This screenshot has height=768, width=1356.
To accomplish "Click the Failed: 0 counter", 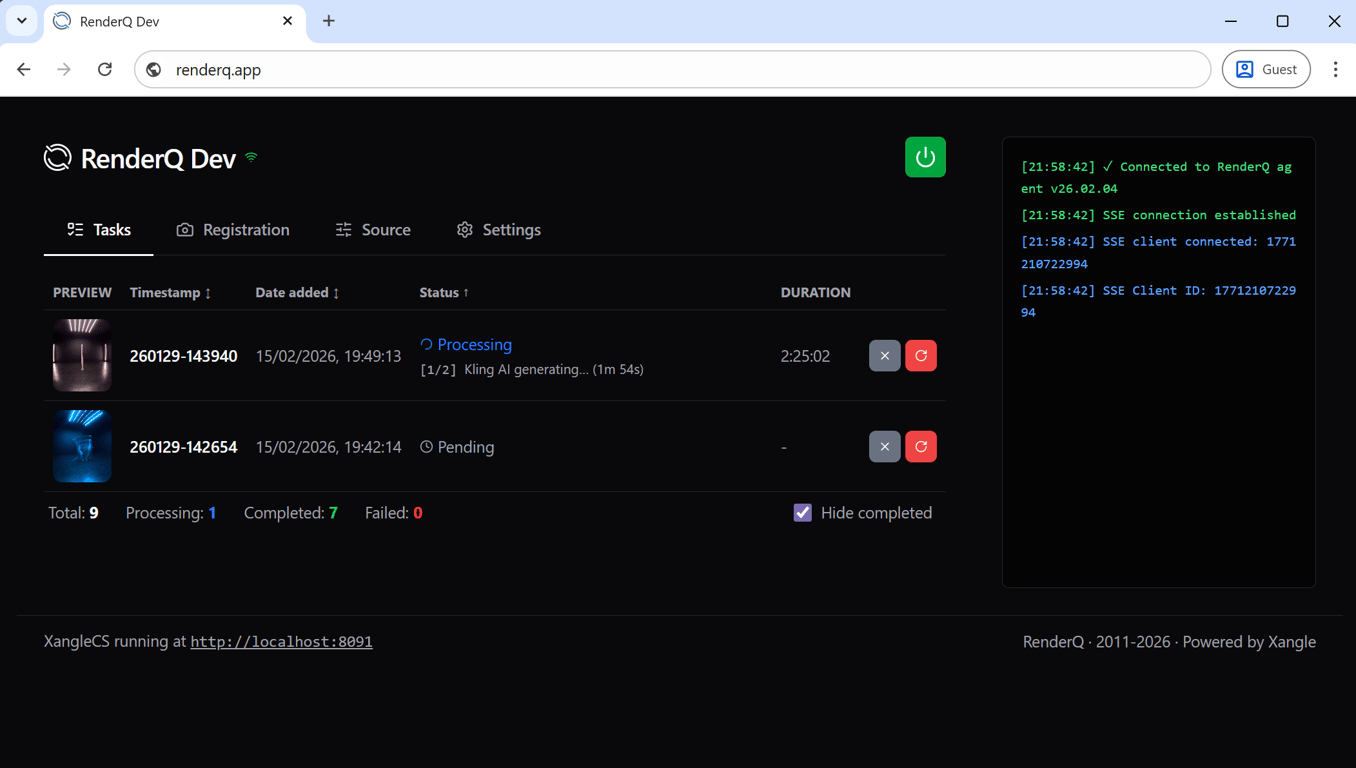I will pyautogui.click(x=394, y=513).
